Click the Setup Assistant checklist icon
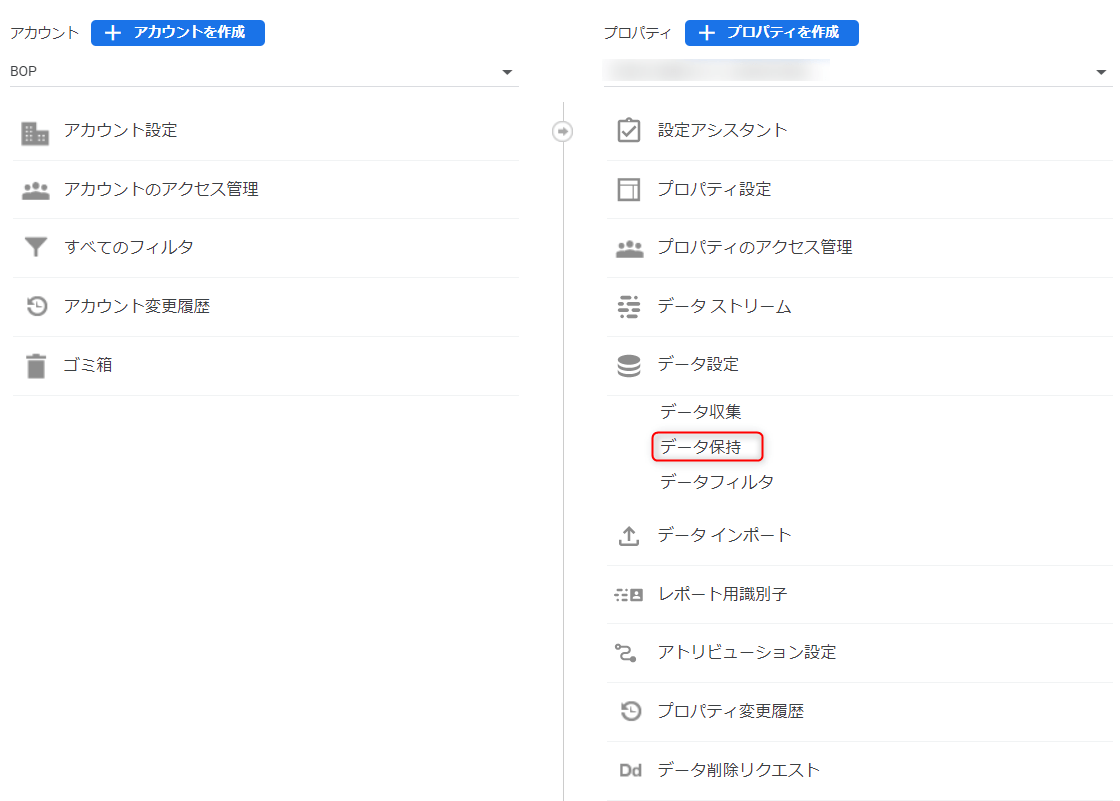 [629, 130]
